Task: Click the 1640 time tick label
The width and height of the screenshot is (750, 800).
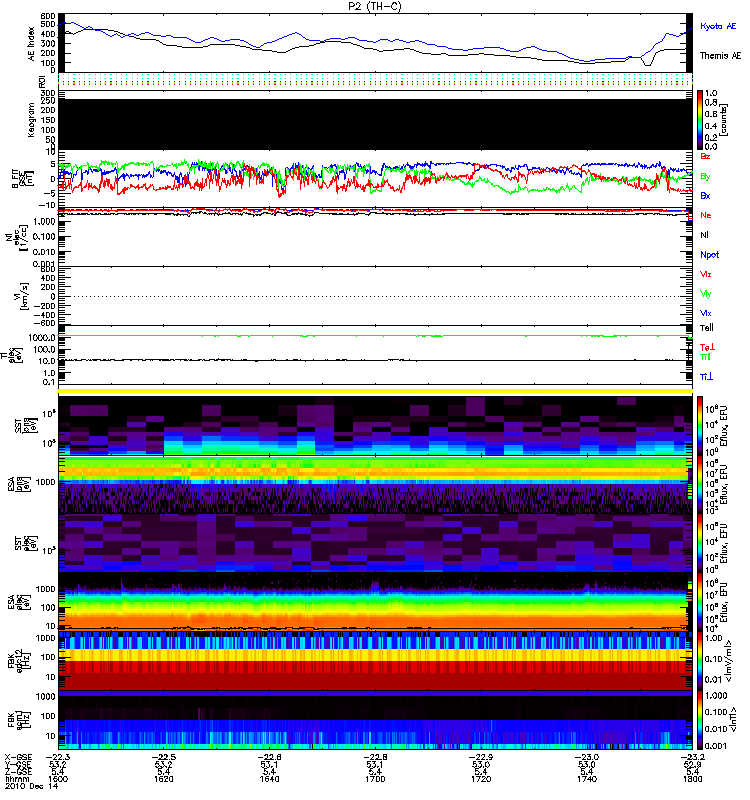Action: point(269,779)
